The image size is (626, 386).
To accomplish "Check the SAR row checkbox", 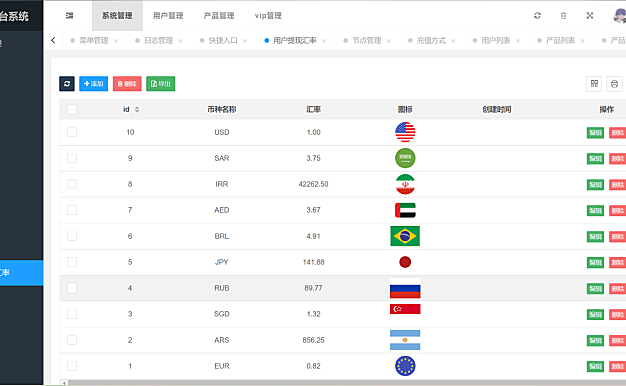I will 72,158.
